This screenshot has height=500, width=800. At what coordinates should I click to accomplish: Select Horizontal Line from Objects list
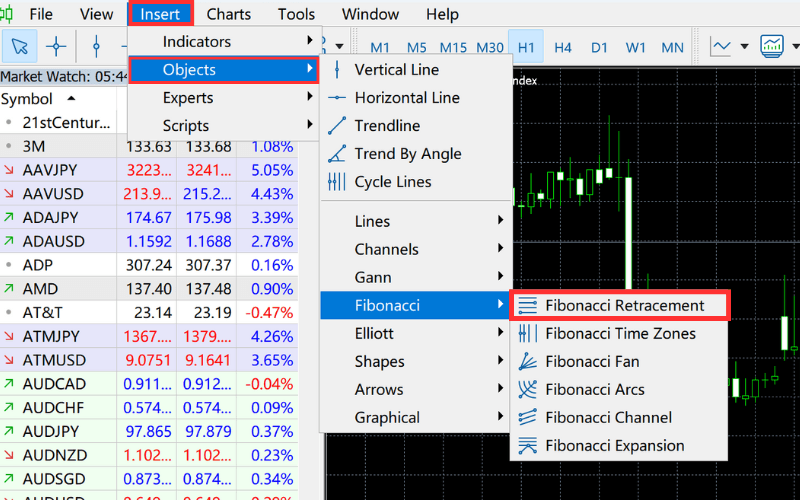tap(406, 98)
